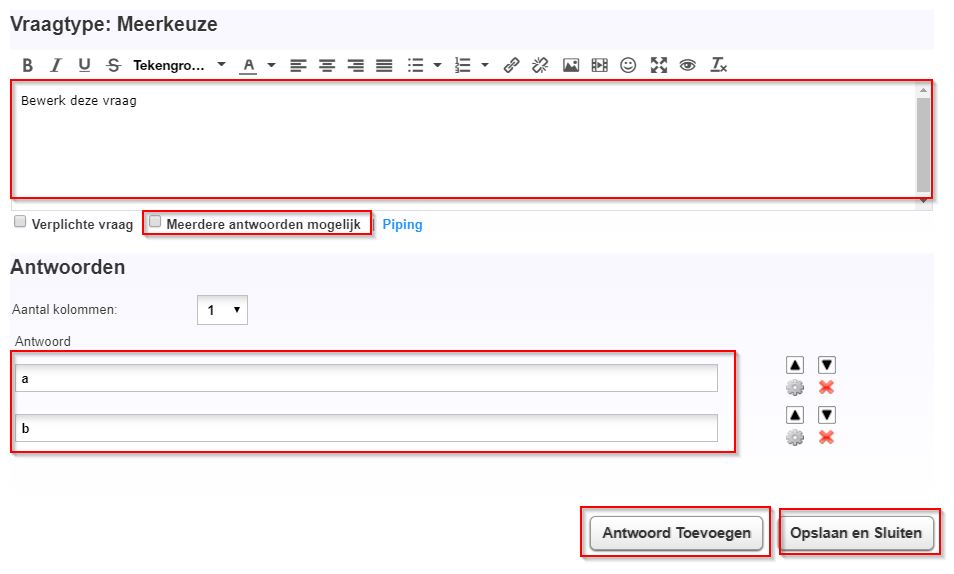Toggle bold formatting in the editor toolbar
This screenshot has width=954, height=574.
tap(27, 66)
